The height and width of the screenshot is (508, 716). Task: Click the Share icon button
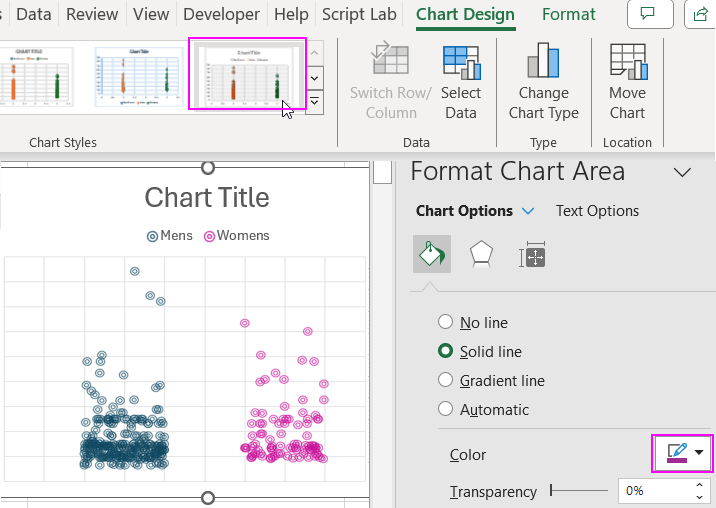click(x=700, y=14)
